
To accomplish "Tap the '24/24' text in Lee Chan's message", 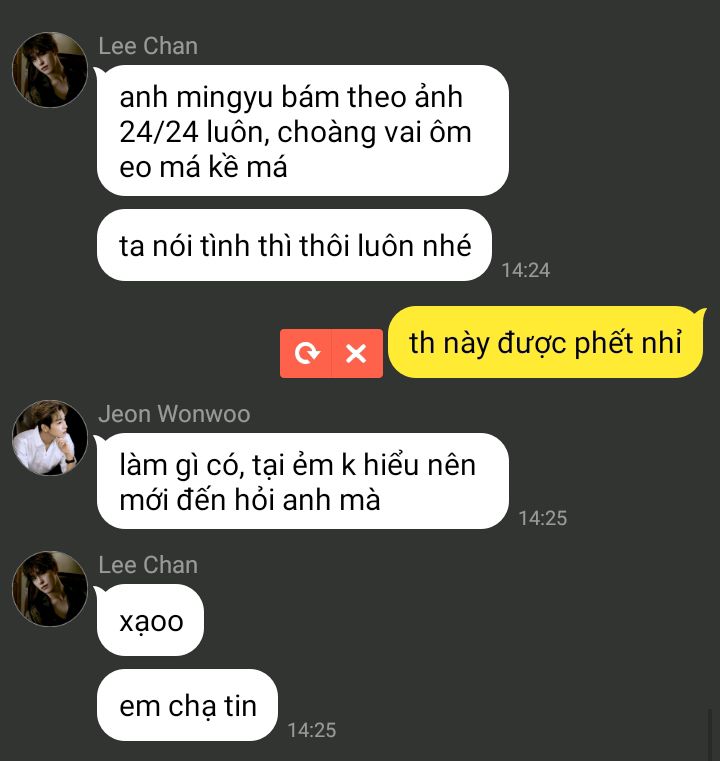I will (x=159, y=132).
